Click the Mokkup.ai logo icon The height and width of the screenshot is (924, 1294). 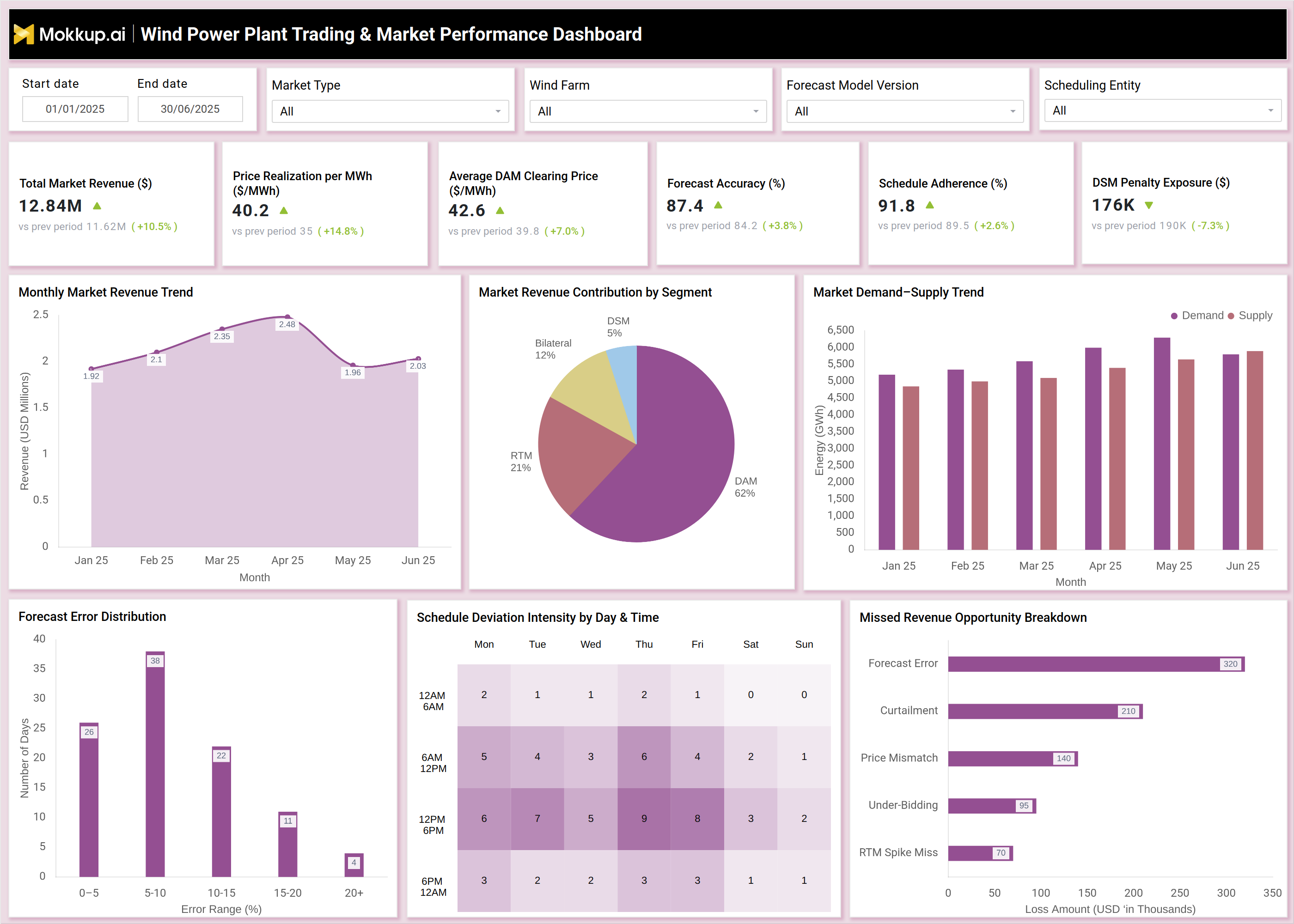[23, 34]
